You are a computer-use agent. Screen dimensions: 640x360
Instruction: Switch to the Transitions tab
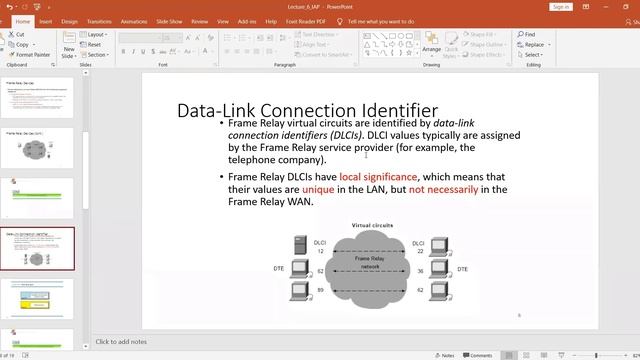point(99,22)
